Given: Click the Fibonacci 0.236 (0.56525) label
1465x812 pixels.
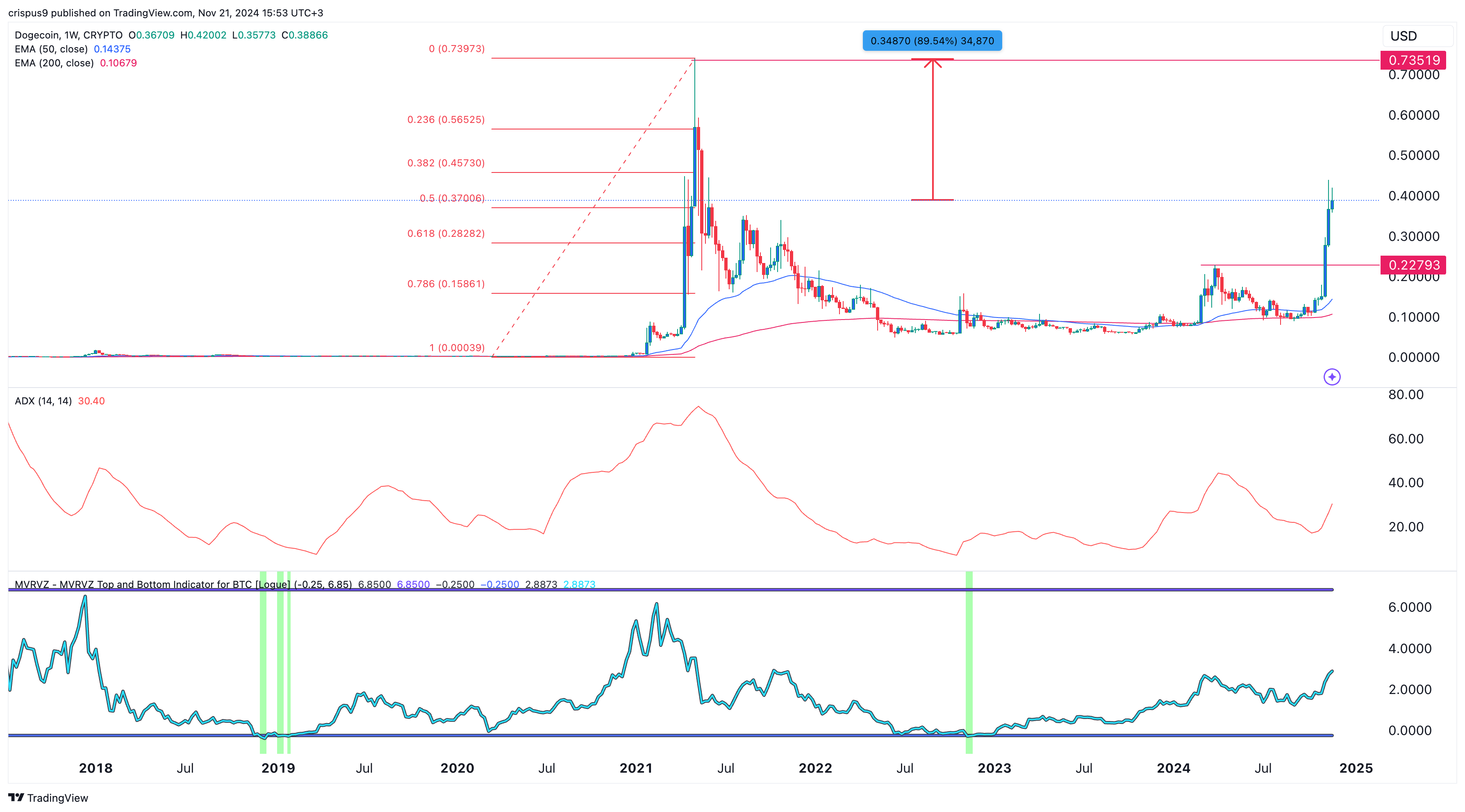Looking at the screenshot, I should point(446,119).
